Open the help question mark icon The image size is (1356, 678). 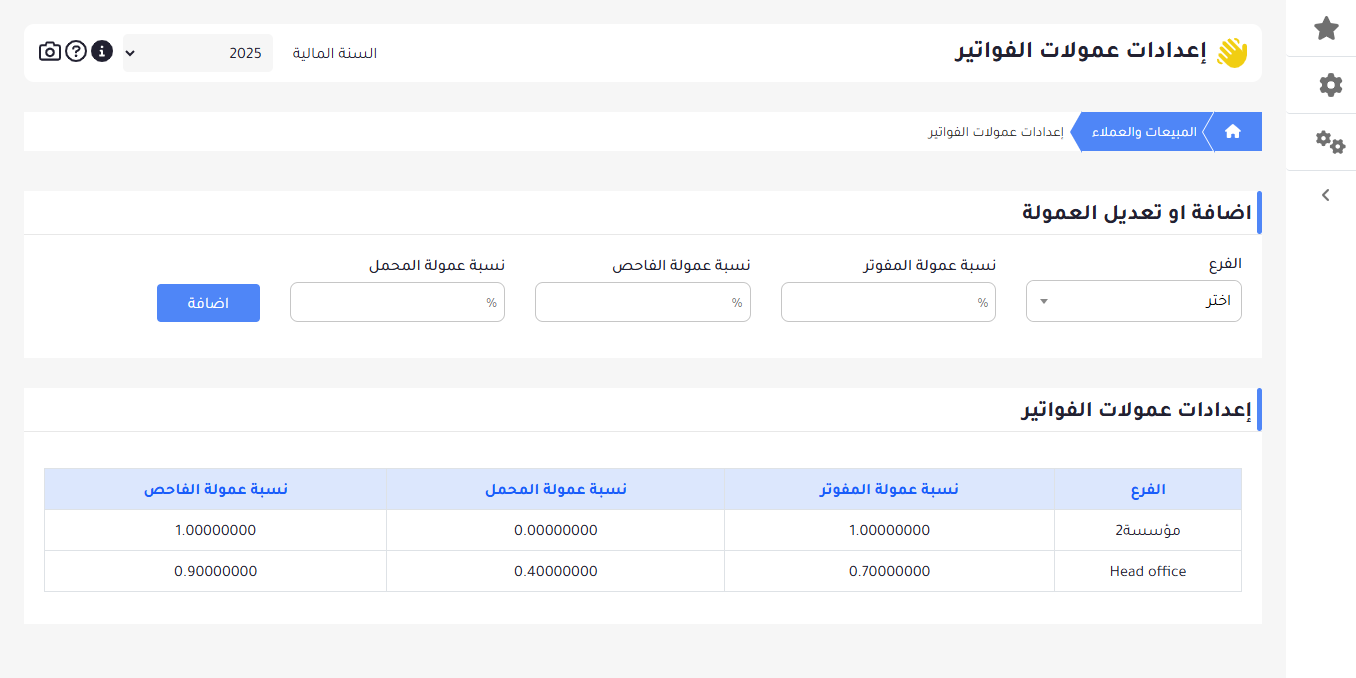tap(76, 51)
